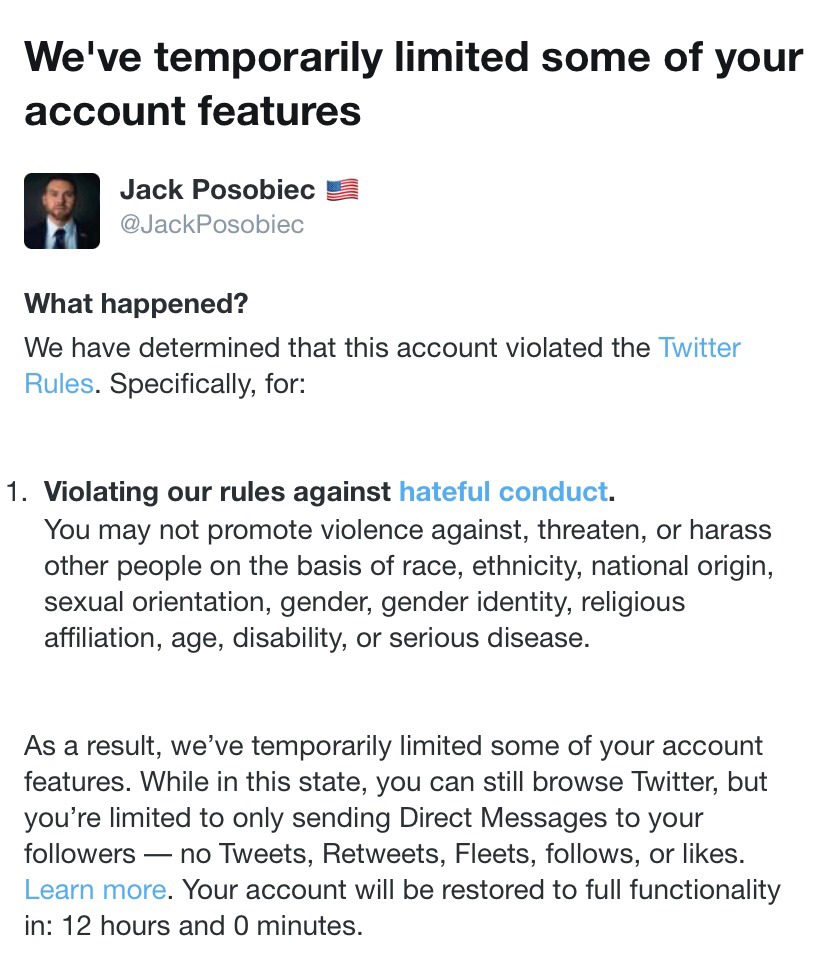
Task: Open the Twitter Rules link
Action: 699,348
